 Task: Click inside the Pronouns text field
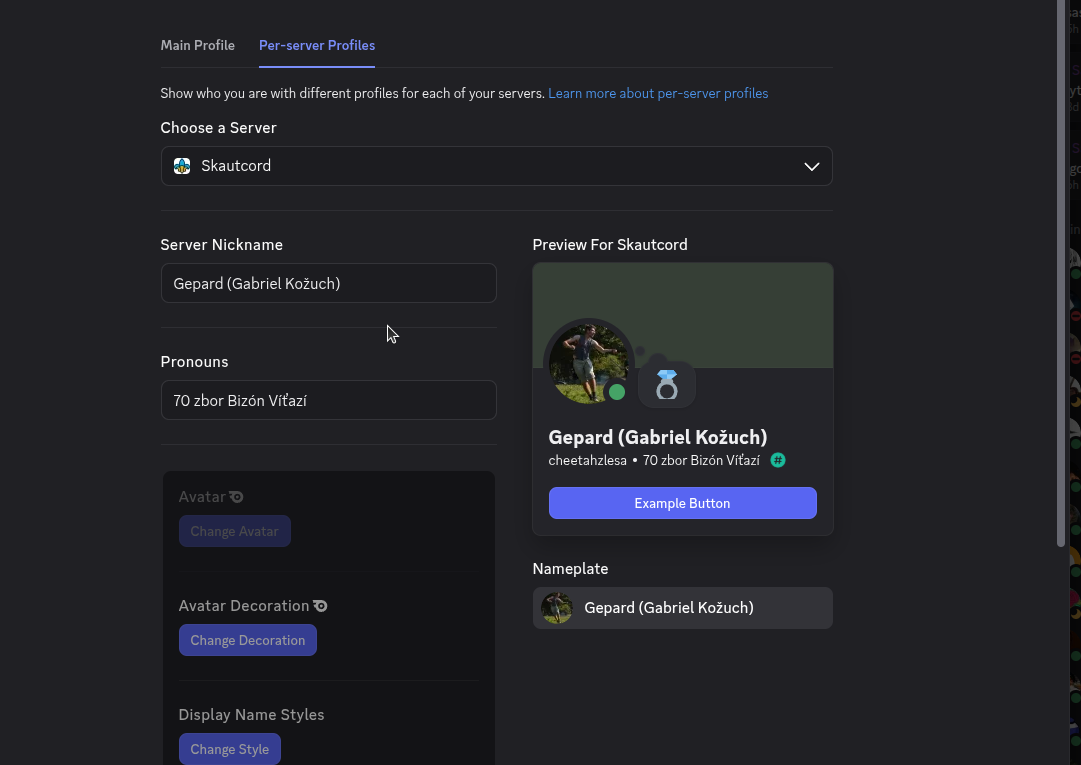coord(328,400)
